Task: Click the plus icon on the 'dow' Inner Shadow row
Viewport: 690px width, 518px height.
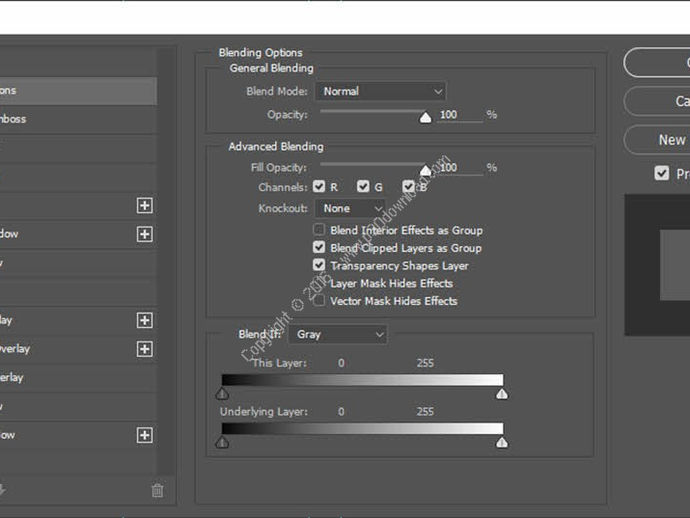Action: click(x=144, y=234)
